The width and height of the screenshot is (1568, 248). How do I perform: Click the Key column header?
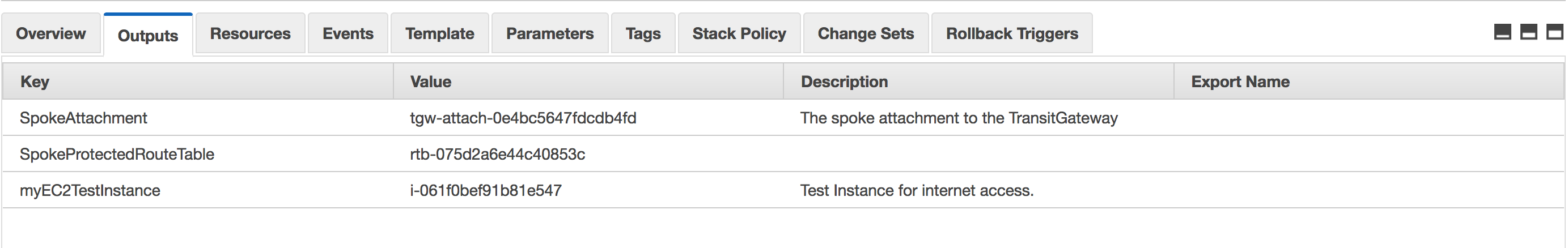(35, 82)
